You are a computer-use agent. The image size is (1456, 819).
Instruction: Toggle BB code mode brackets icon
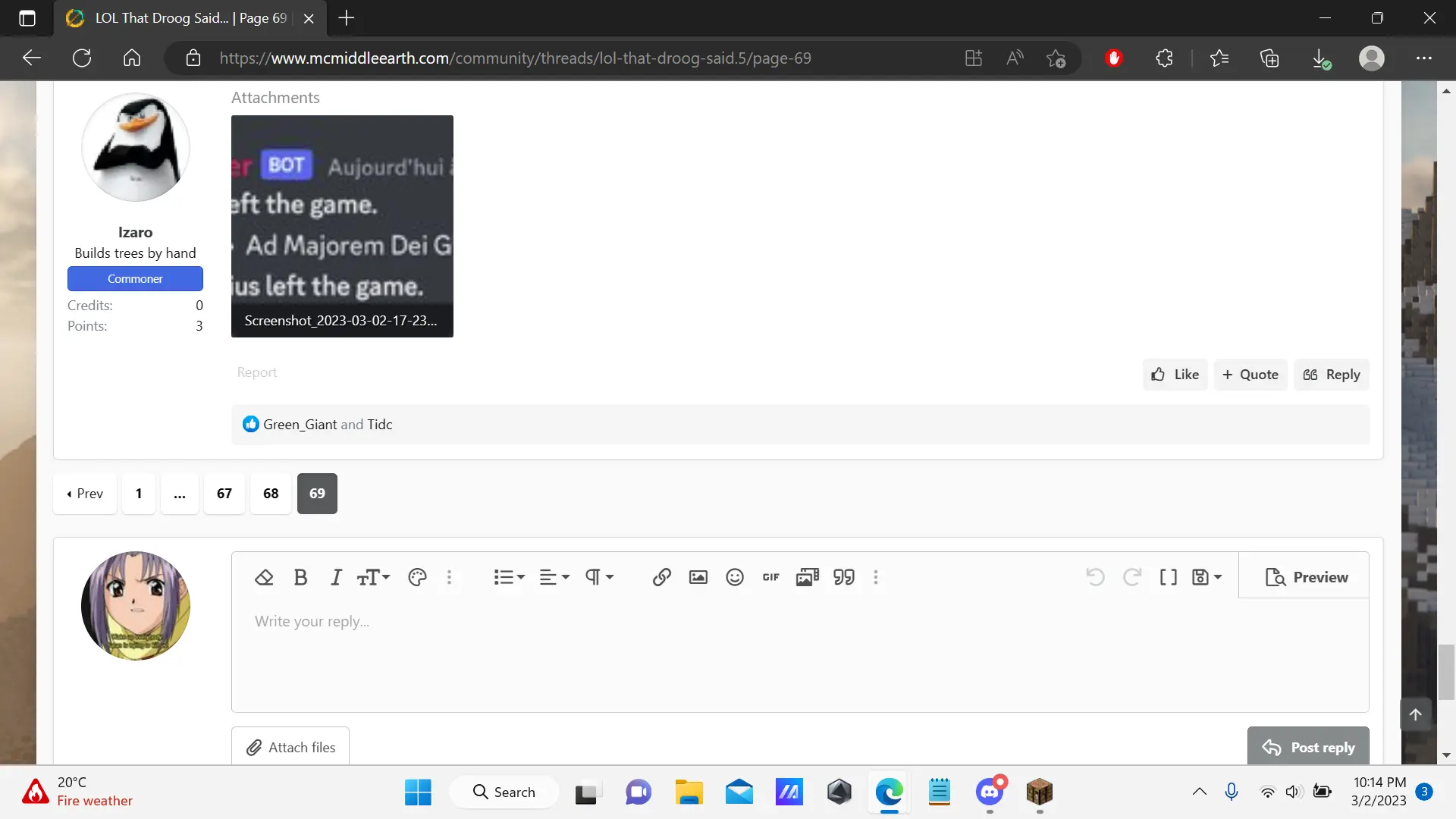point(1168,578)
